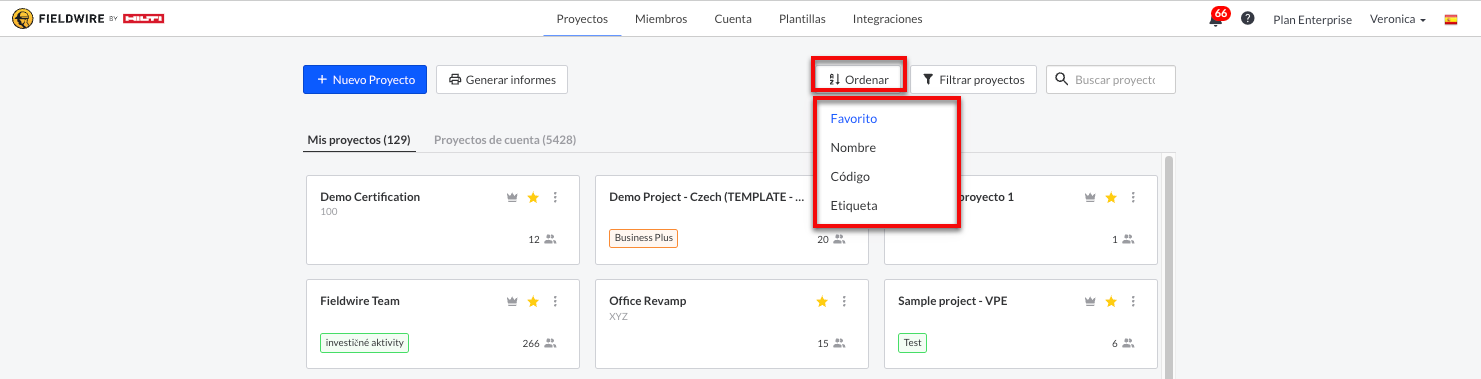Click the Nuevo Proyecto button
The width and height of the screenshot is (1481, 379).
coord(365,80)
